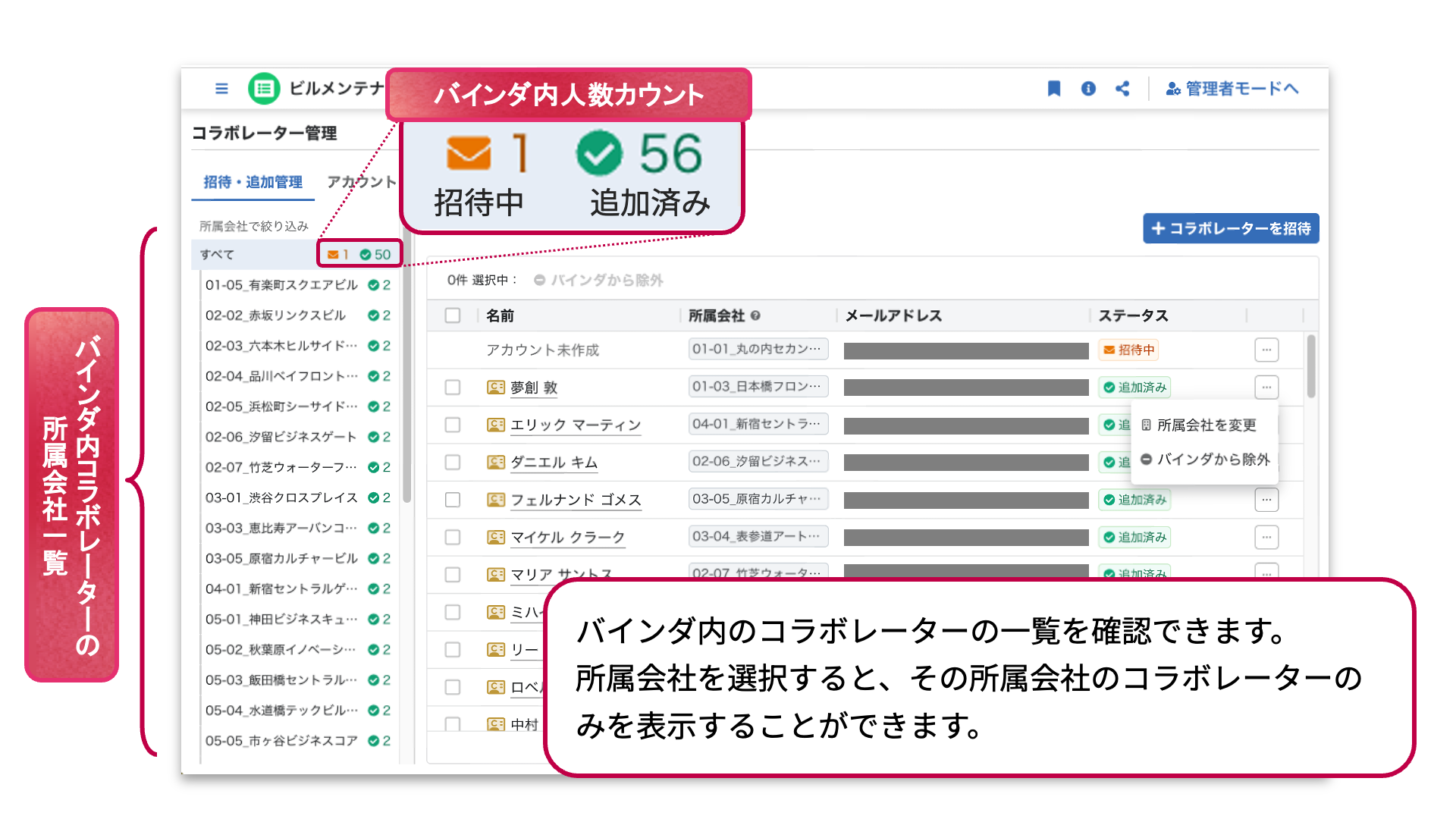This screenshot has width=1456, height=819.
Task: Click help icon next to 所属会社 header
Action: coord(755,315)
